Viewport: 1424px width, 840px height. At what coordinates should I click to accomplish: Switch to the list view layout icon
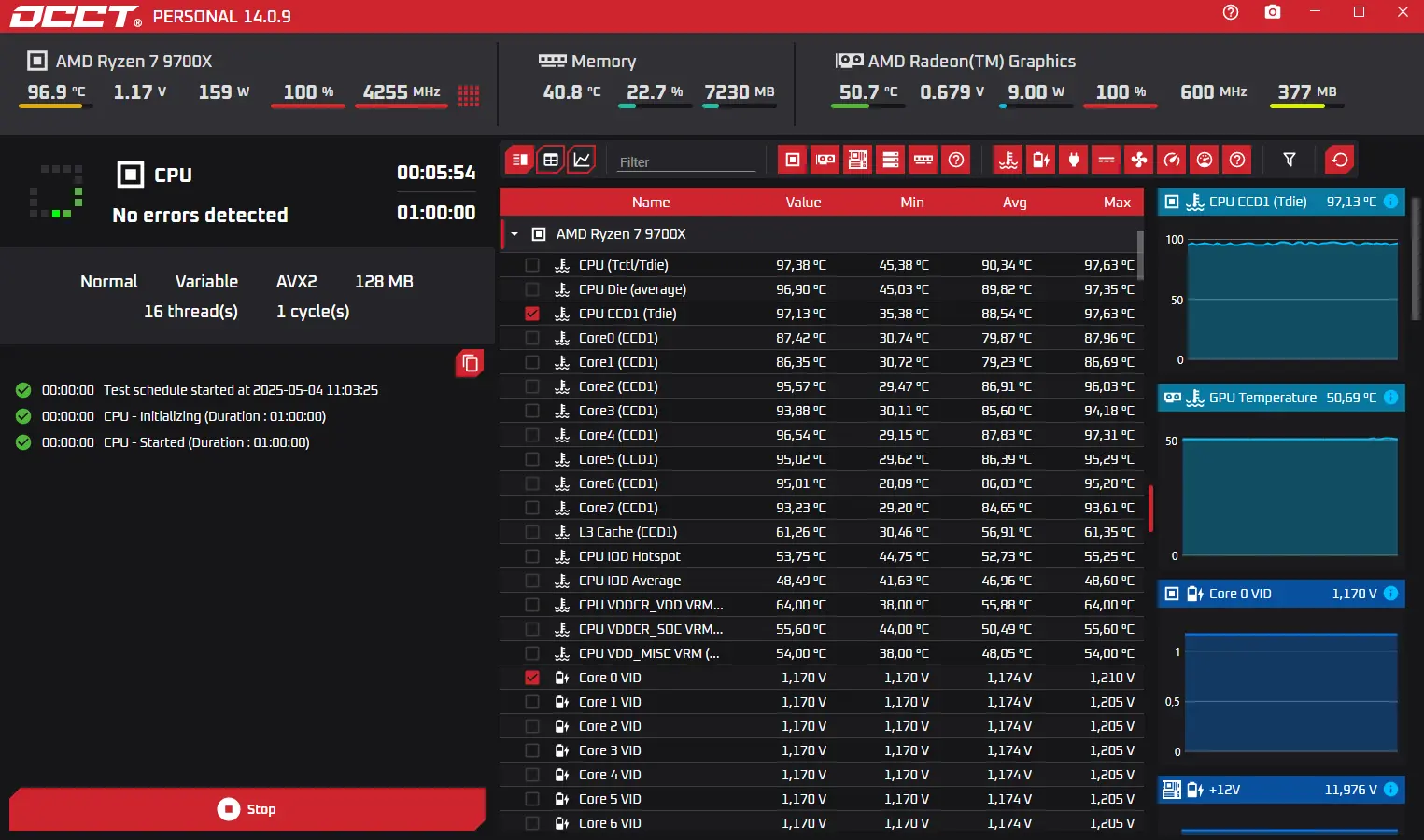520,160
